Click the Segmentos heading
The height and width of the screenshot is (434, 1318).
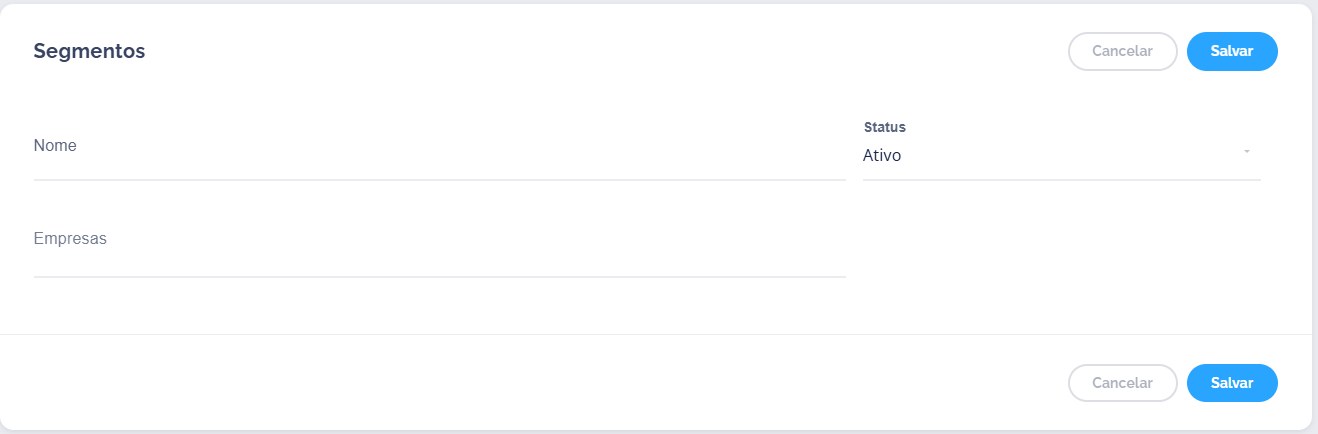tap(89, 51)
